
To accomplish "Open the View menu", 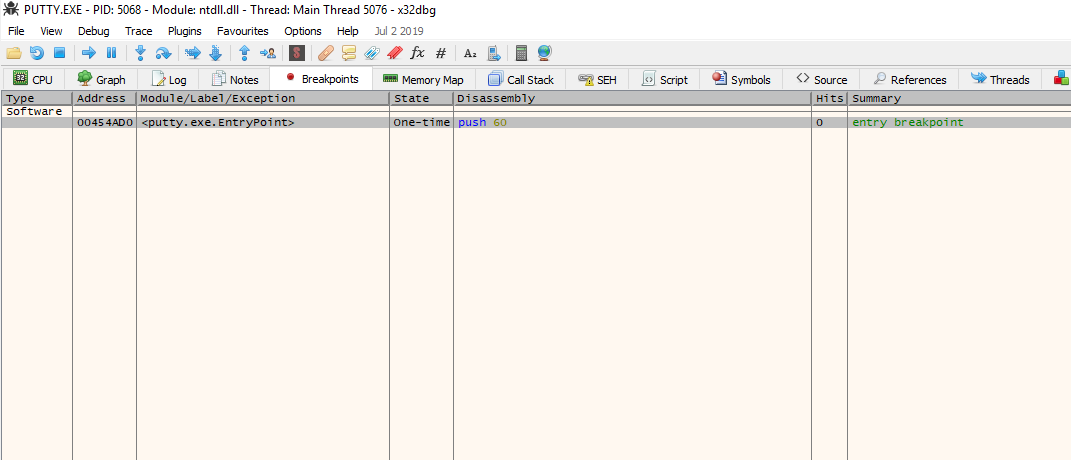I will tap(51, 31).
